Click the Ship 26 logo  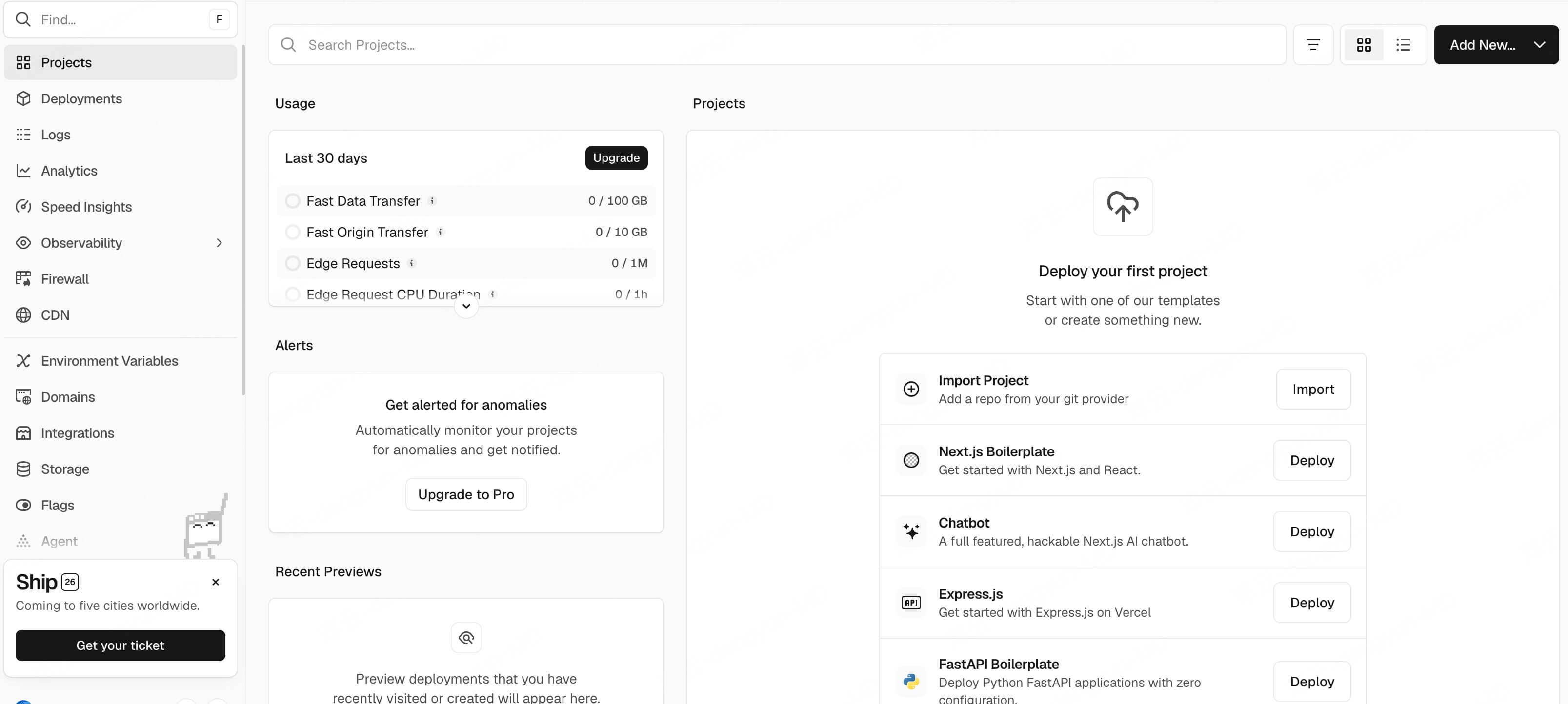coord(47,582)
